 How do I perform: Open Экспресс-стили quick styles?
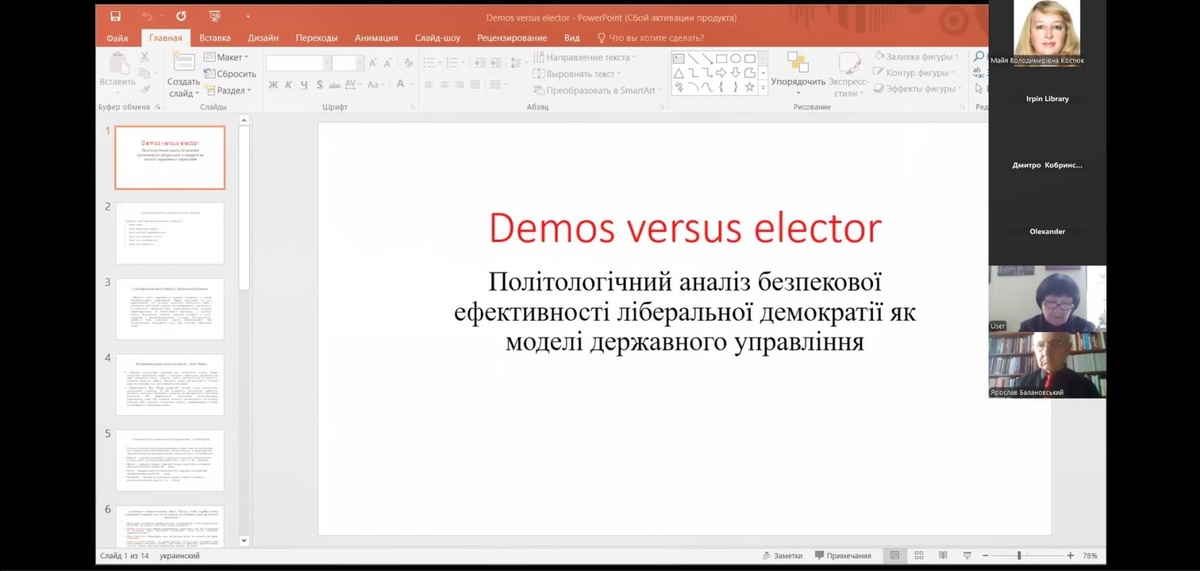[847, 75]
